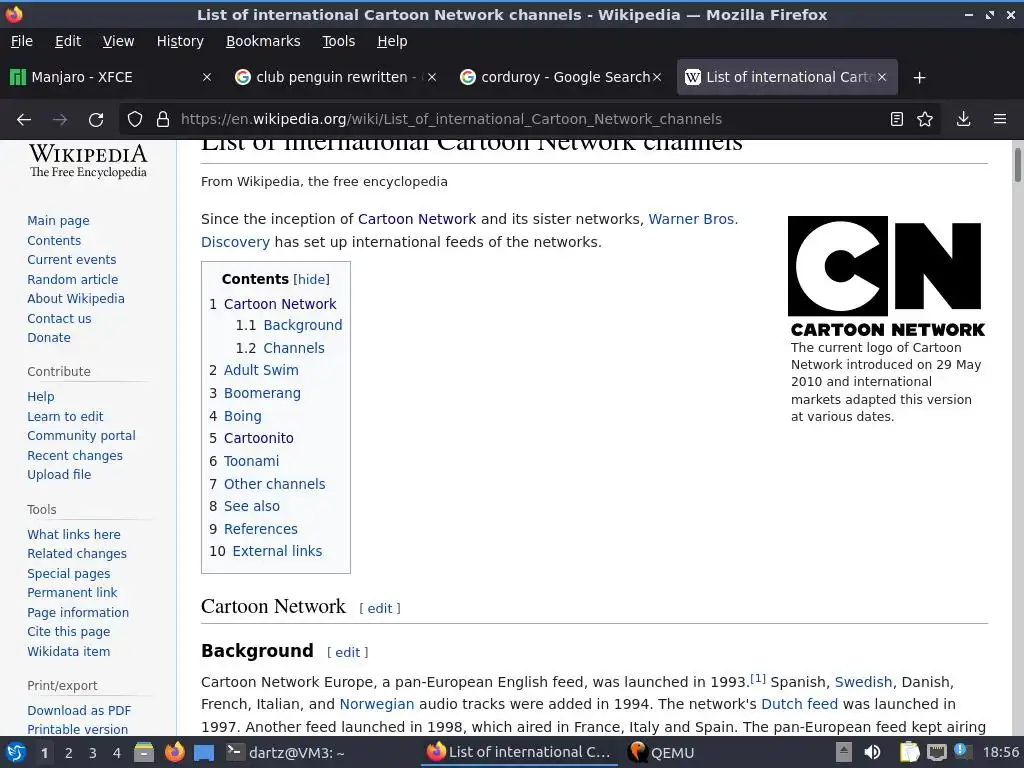The width and height of the screenshot is (1024, 768).
Task: Open the Firefox downloads panel
Action: pos(963,119)
